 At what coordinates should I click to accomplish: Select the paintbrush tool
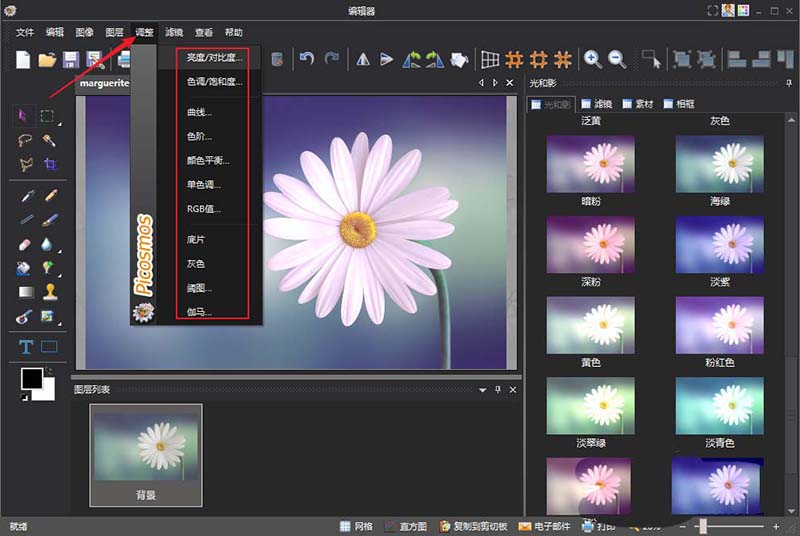(49, 220)
